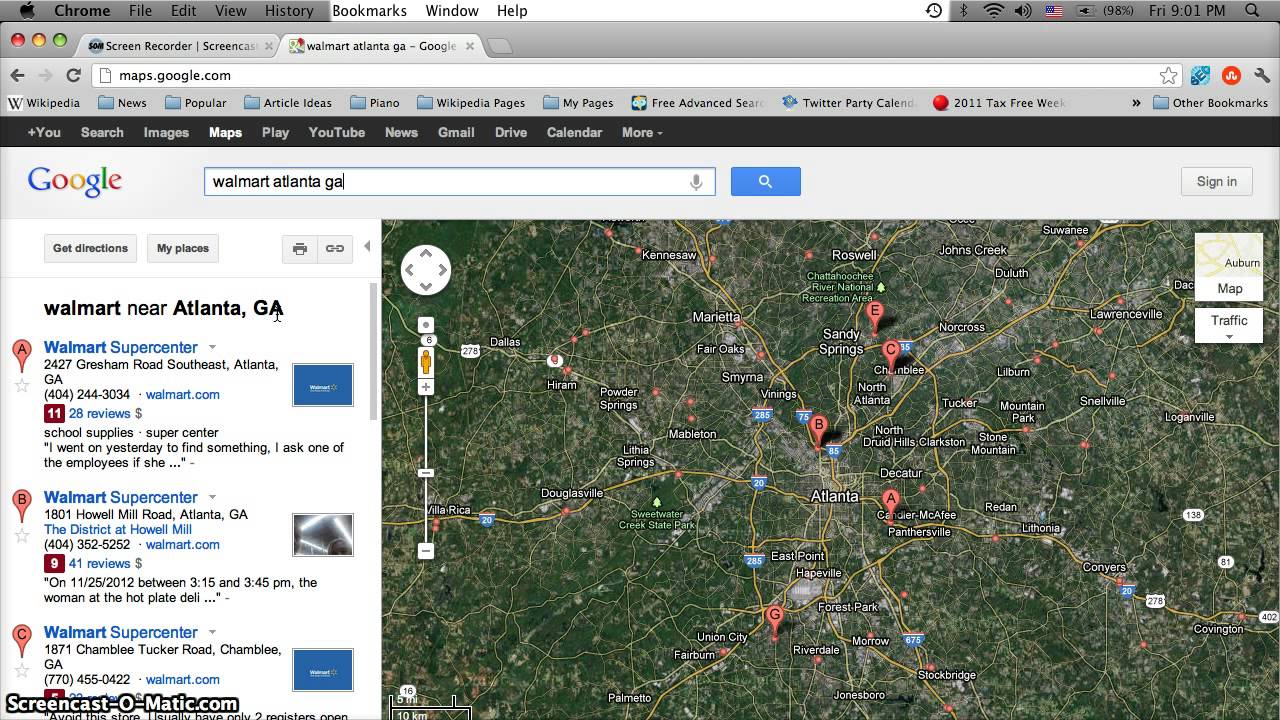The height and width of the screenshot is (720, 1280).
Task: Select red marker A in the results list
Action: coord(21,356)
